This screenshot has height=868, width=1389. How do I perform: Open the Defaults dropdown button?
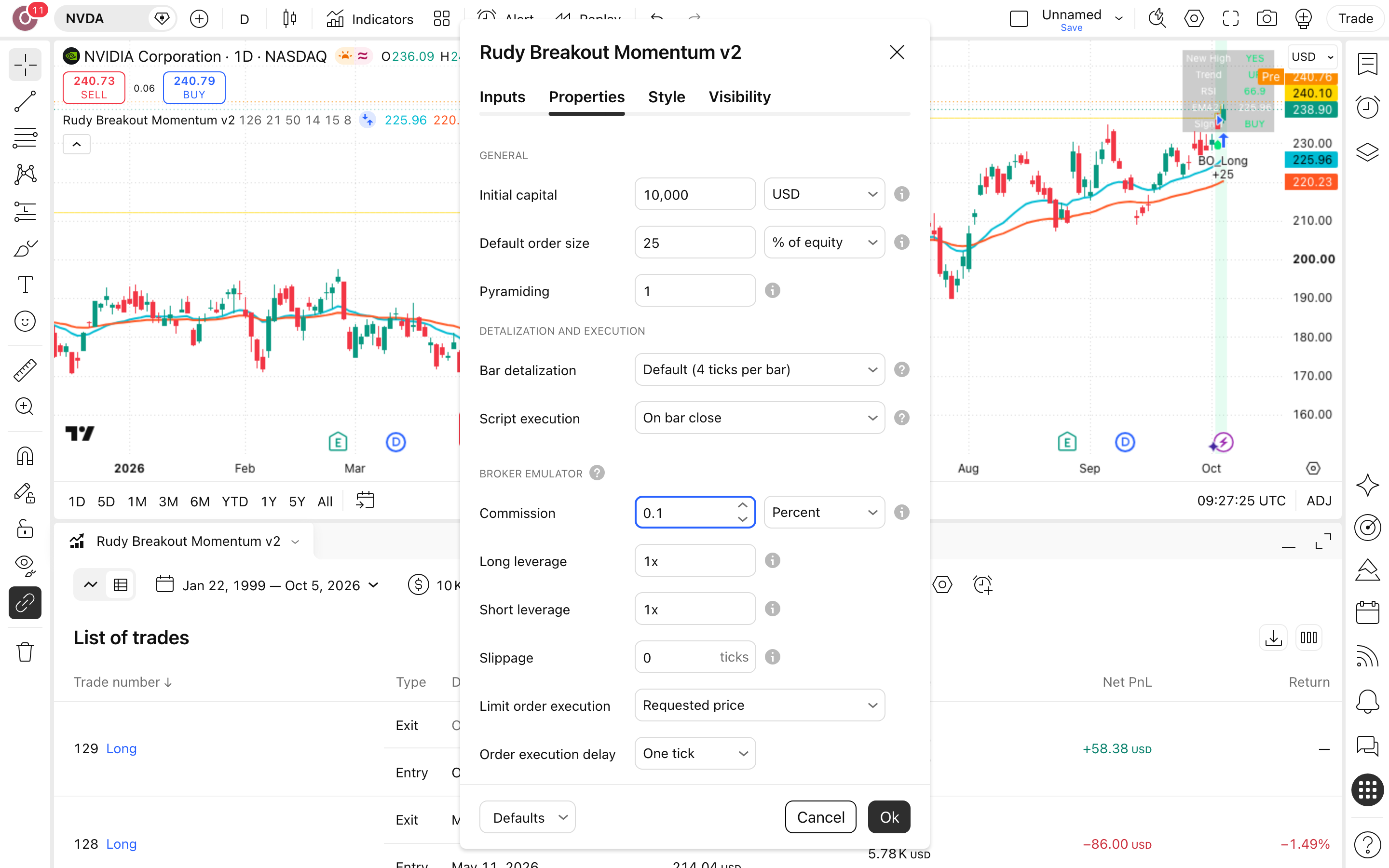(x=528, y=817)
